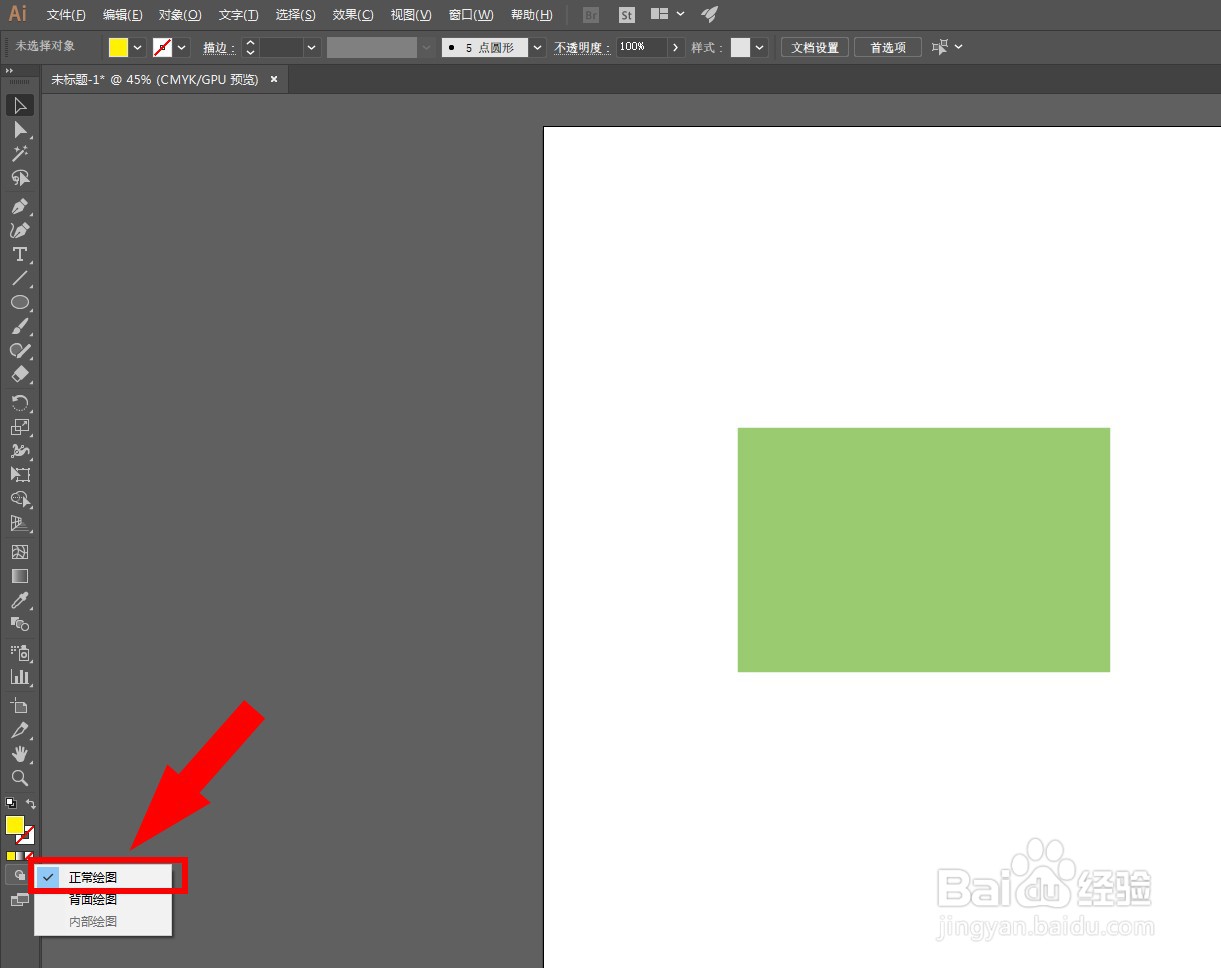This screenshot has width=1221, height=968.
Task: Choose 内部绘图 (Draw Inside) option
Action: point(103,921)
